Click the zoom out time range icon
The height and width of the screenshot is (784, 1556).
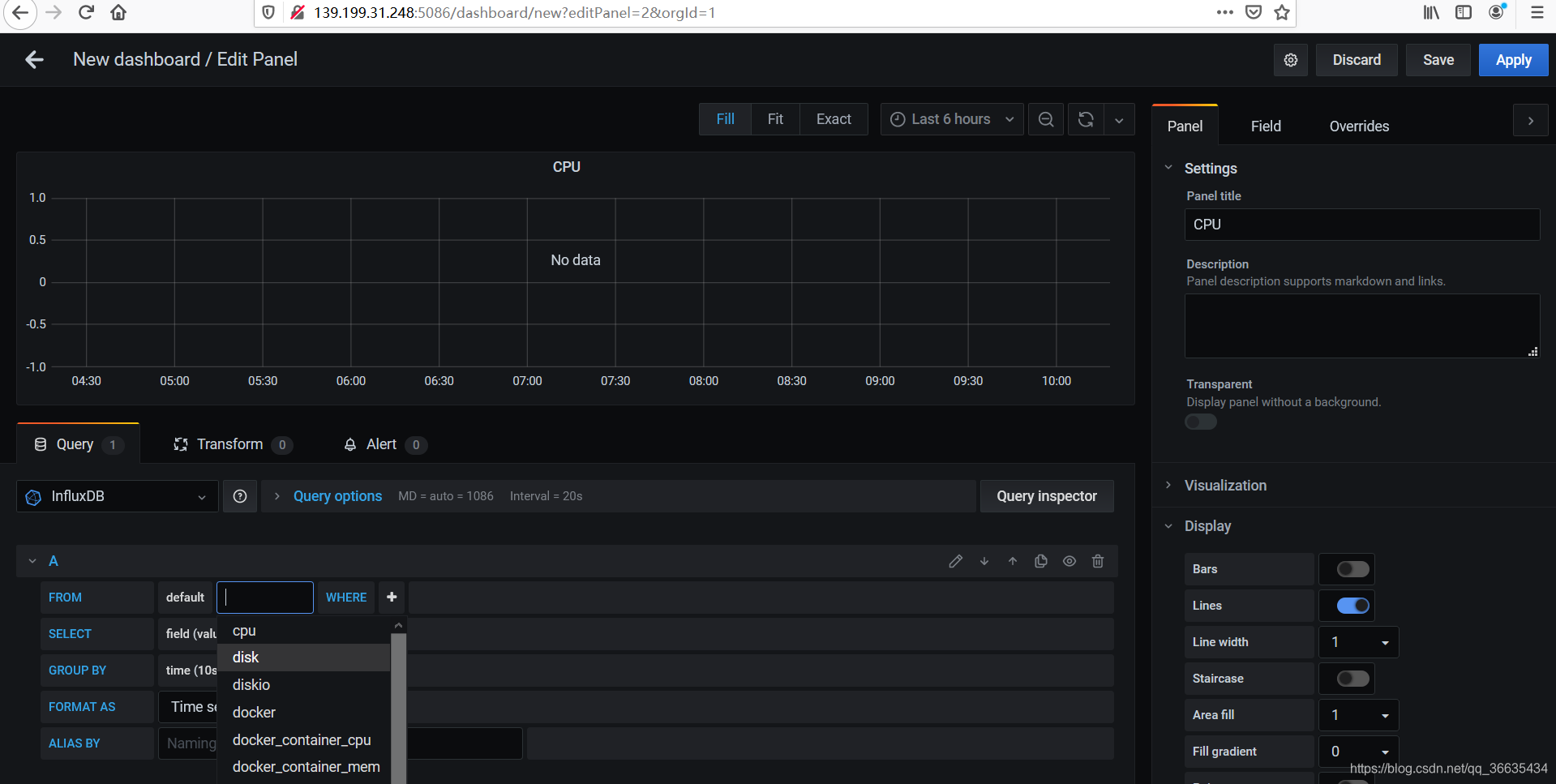(x=1046, y=119)
